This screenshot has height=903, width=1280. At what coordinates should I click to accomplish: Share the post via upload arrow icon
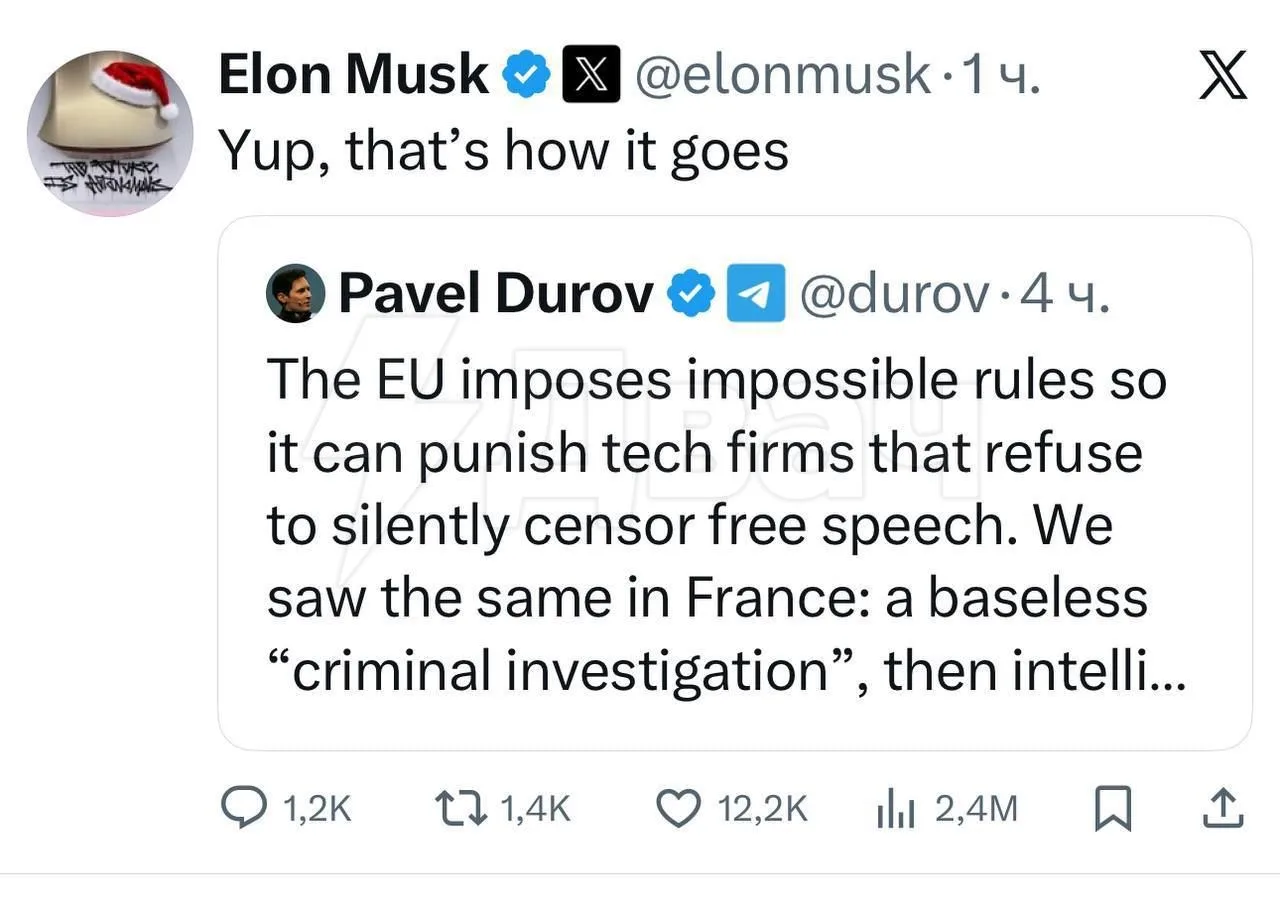[x=1220, y=809]
